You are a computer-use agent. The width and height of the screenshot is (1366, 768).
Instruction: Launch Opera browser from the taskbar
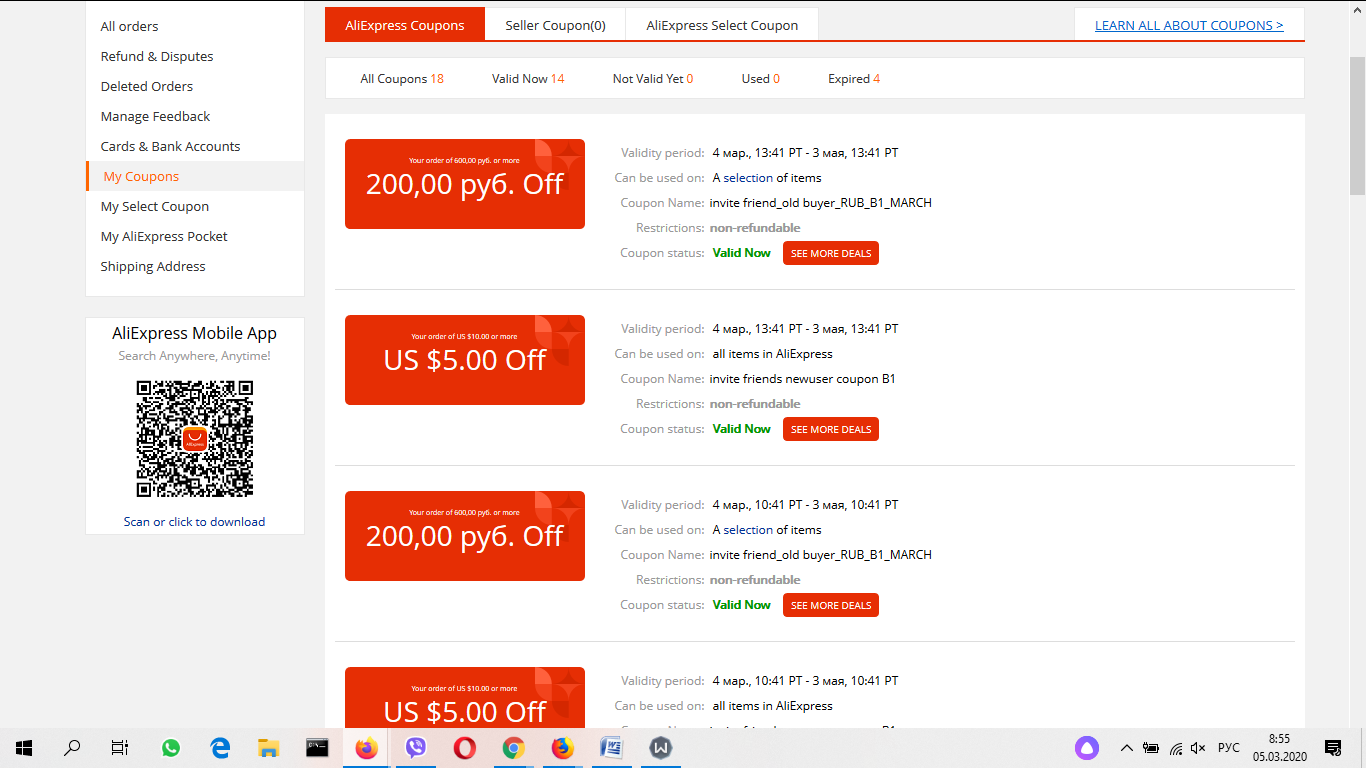pyautogui.click(x=464, y=747)
